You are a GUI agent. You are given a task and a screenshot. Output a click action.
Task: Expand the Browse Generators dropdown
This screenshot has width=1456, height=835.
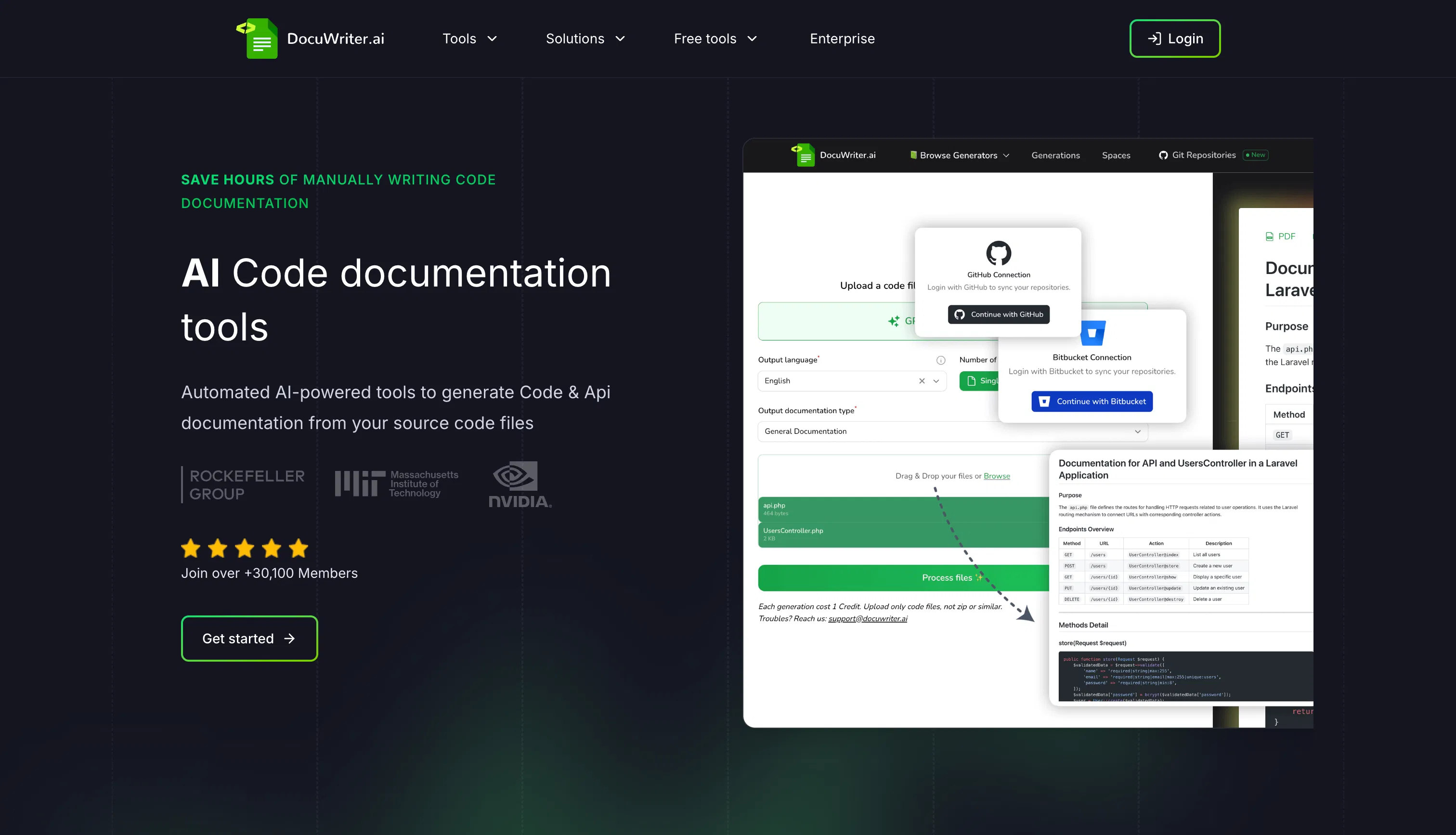tap(959, 155)
